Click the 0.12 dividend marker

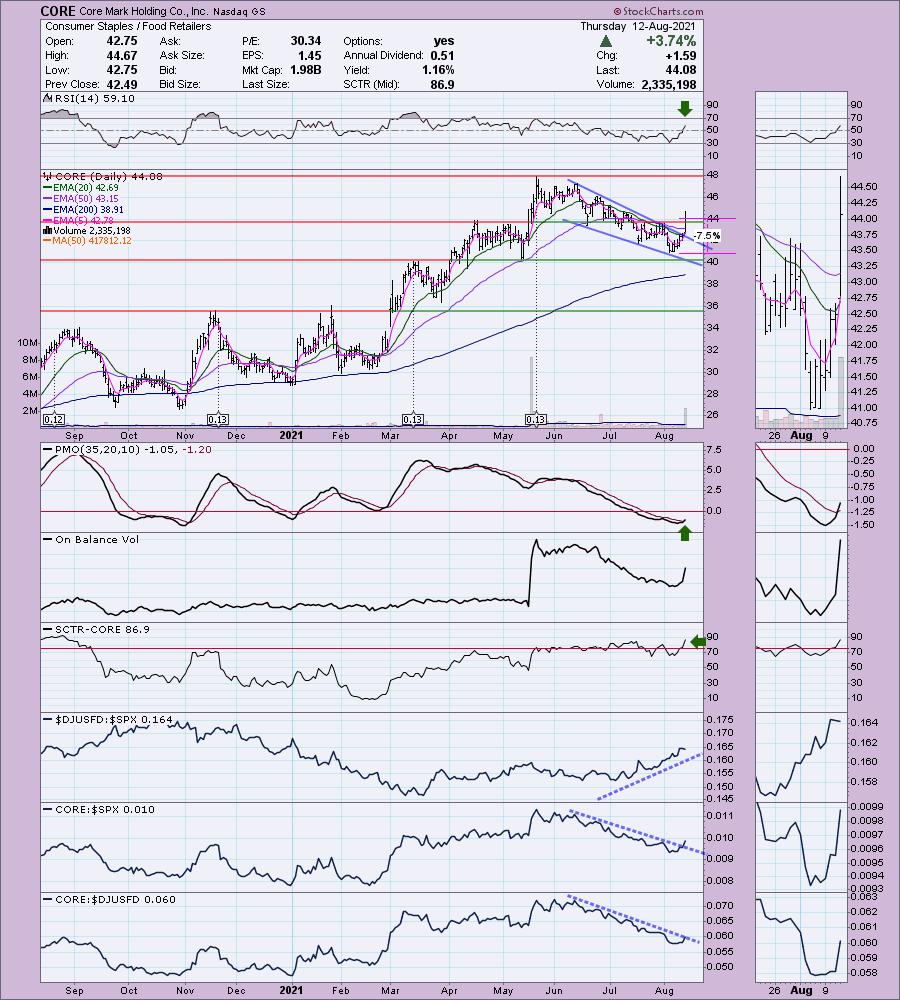54,420
